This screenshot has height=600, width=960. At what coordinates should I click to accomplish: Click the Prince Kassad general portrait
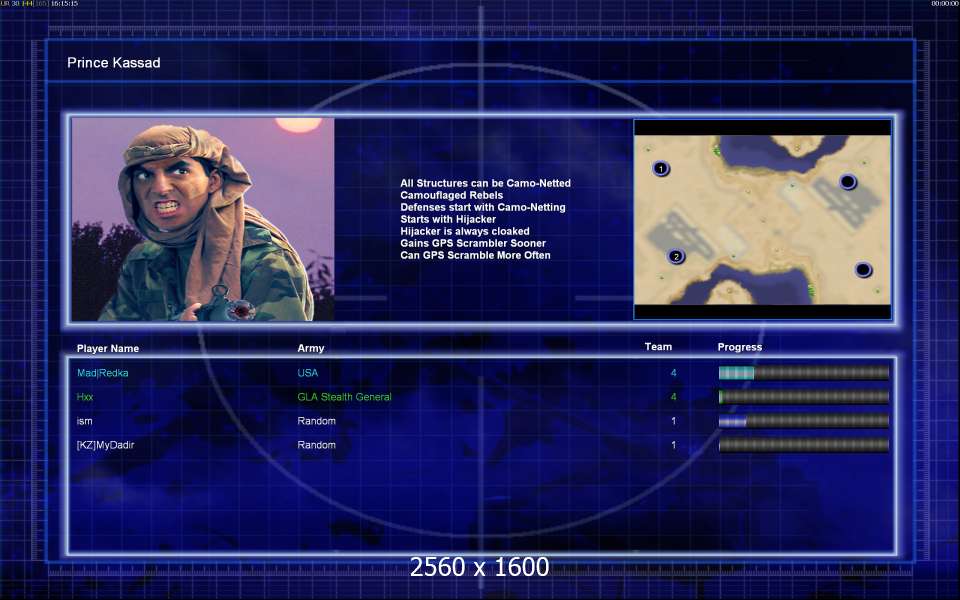coord(203,219)
